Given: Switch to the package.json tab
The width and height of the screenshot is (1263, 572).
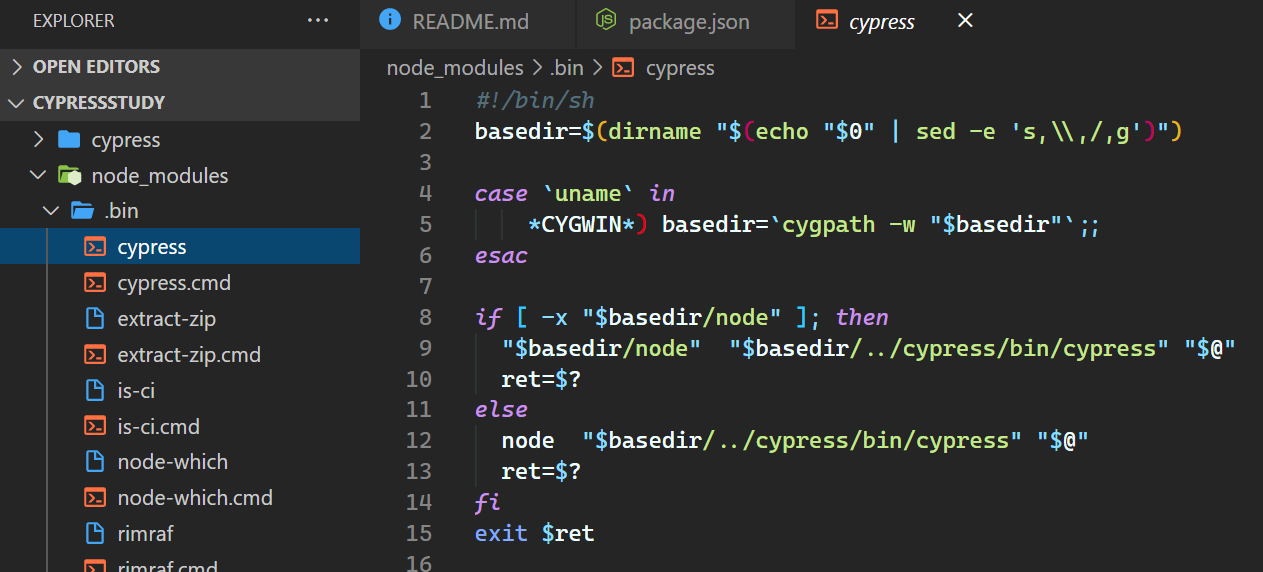Looking at the screenshot, I should pyautogui.click(x=689, y=21).
